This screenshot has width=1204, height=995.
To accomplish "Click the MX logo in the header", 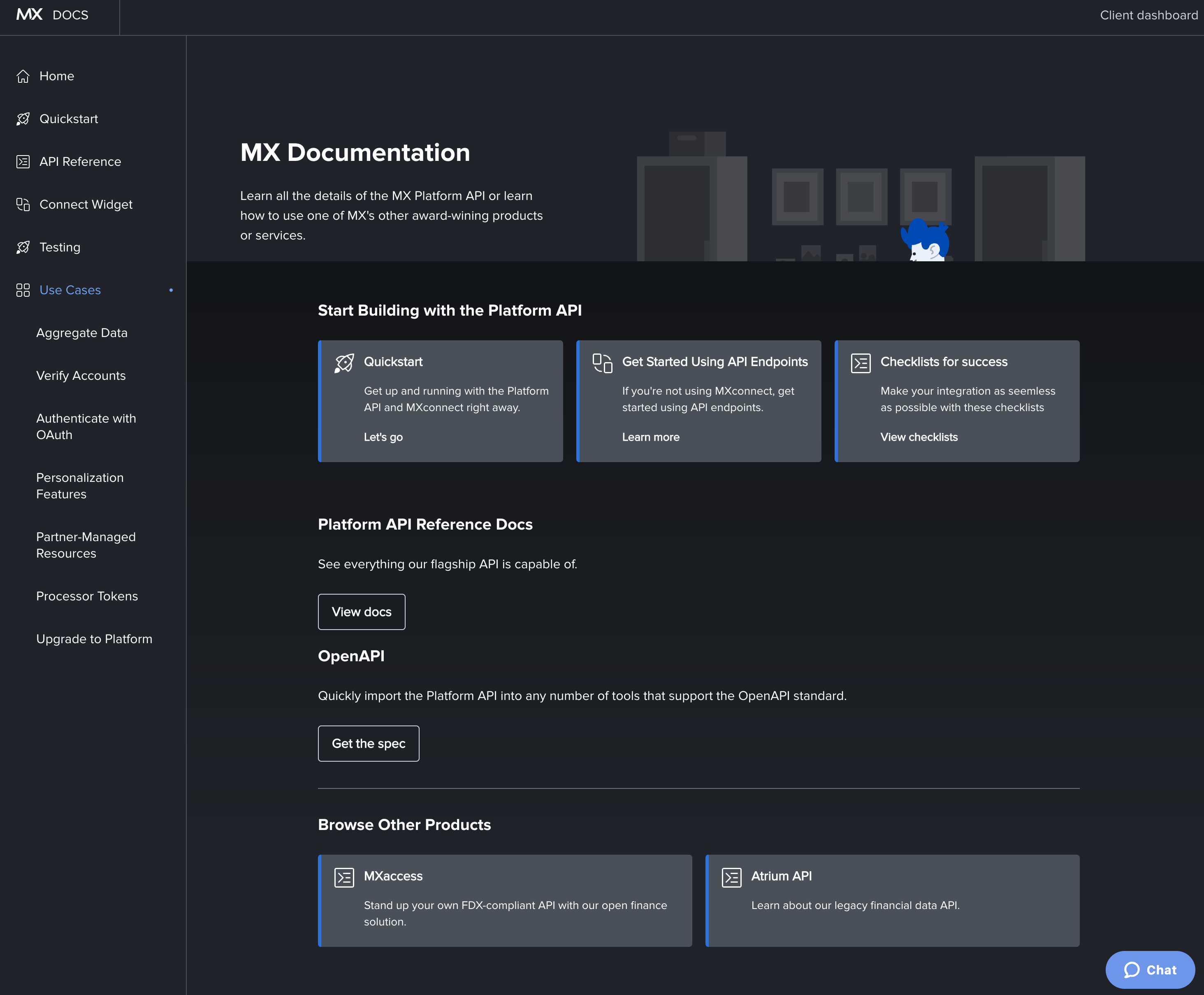I will (x=30, y=15).
